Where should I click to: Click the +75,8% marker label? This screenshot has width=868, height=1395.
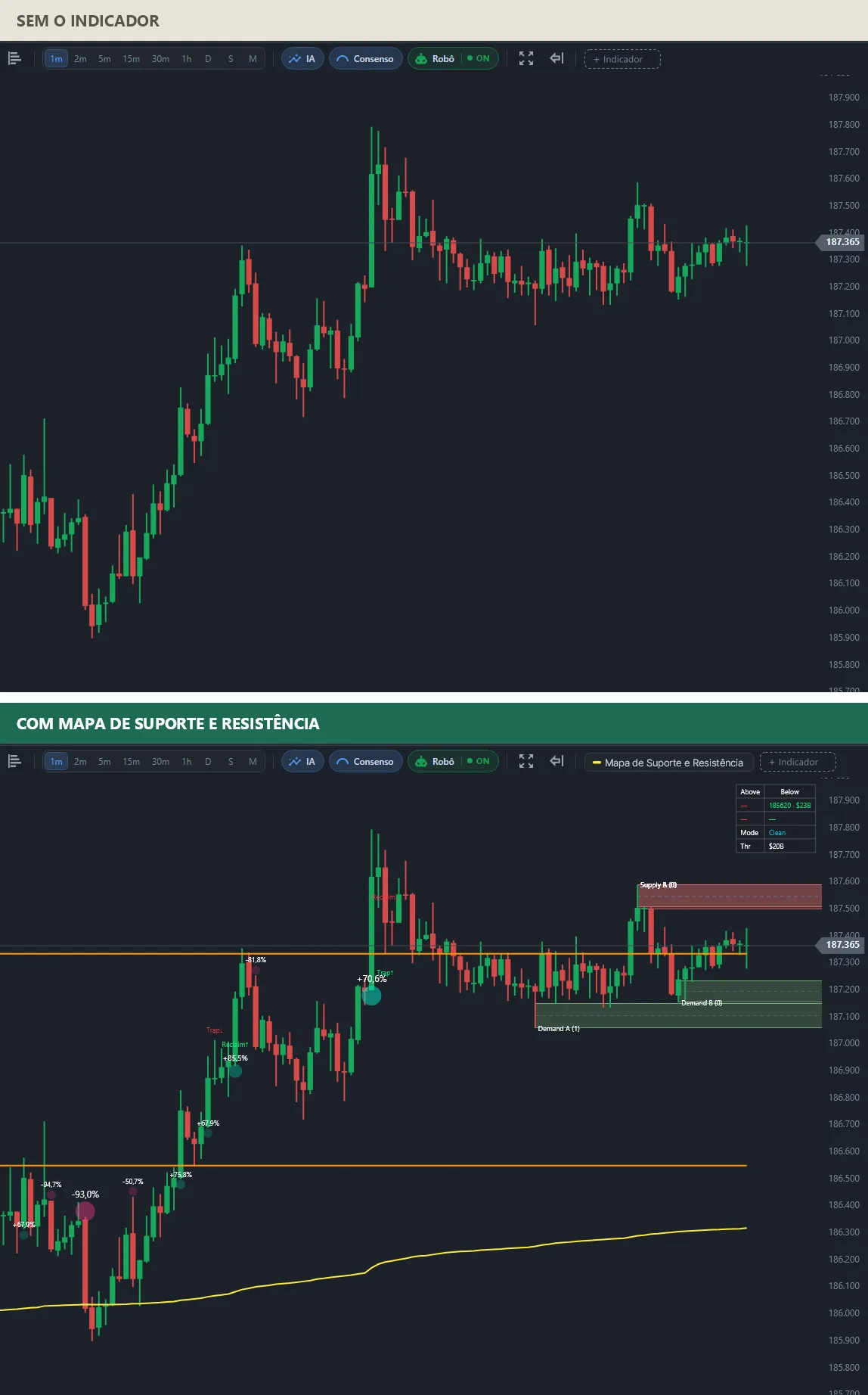click(181, 1175)
